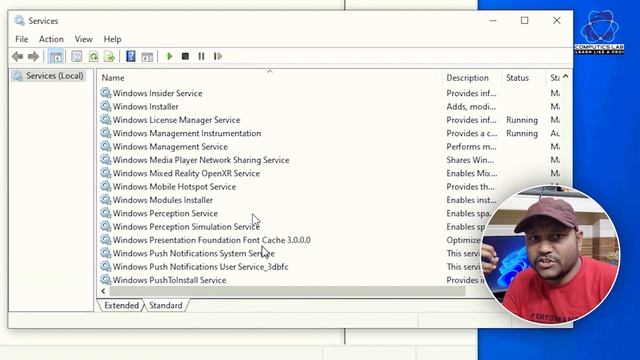The image size is (640, 360).
Task: Toggle the Show/Hide Action Pane icon
Action: pyautogui.click(x=147, y=56)
